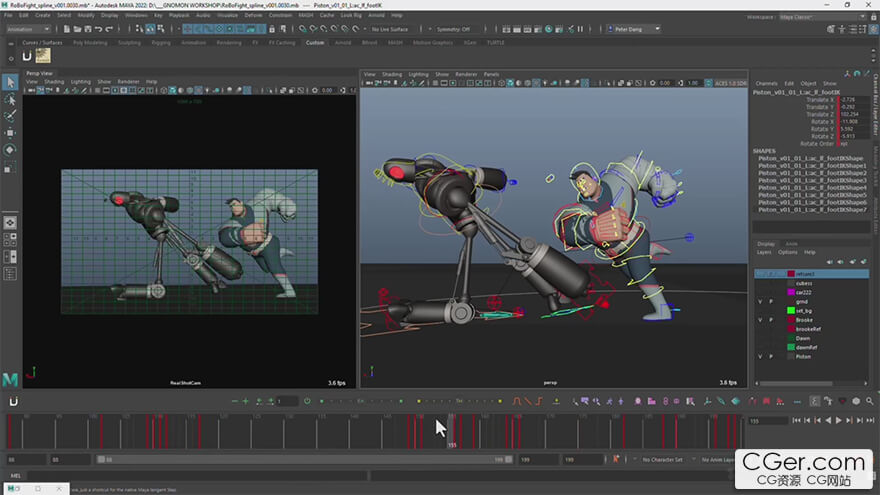Viewport: 880px width, 495px height.
Task: Create a new scene from the status line
Action: click(66, 29)
